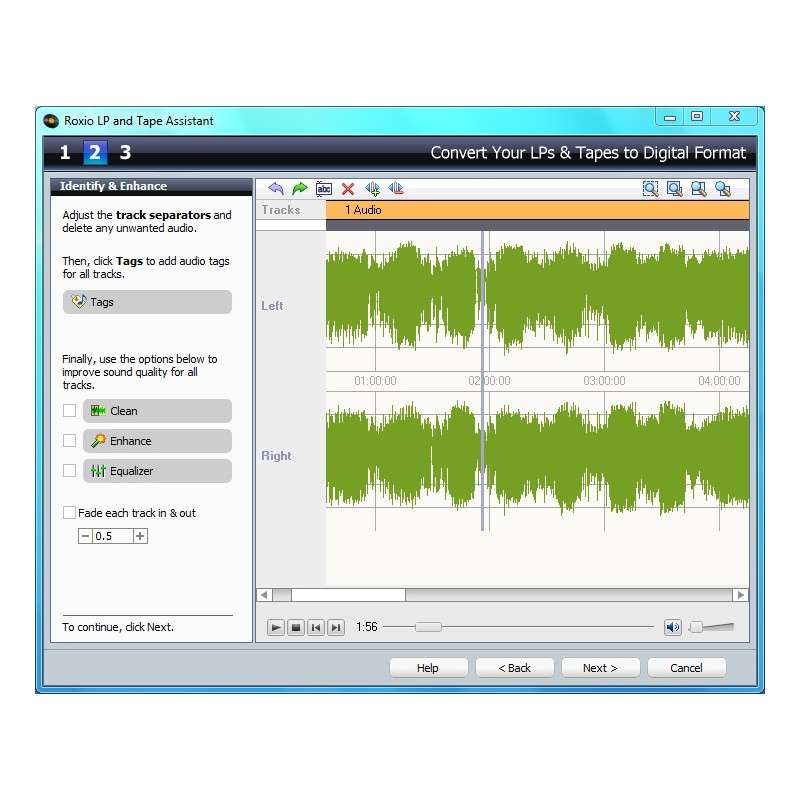Click the horizontal scrollbar left arrow
The width and height of the screenshot is (800, 800).
click(x=264, y=595)
